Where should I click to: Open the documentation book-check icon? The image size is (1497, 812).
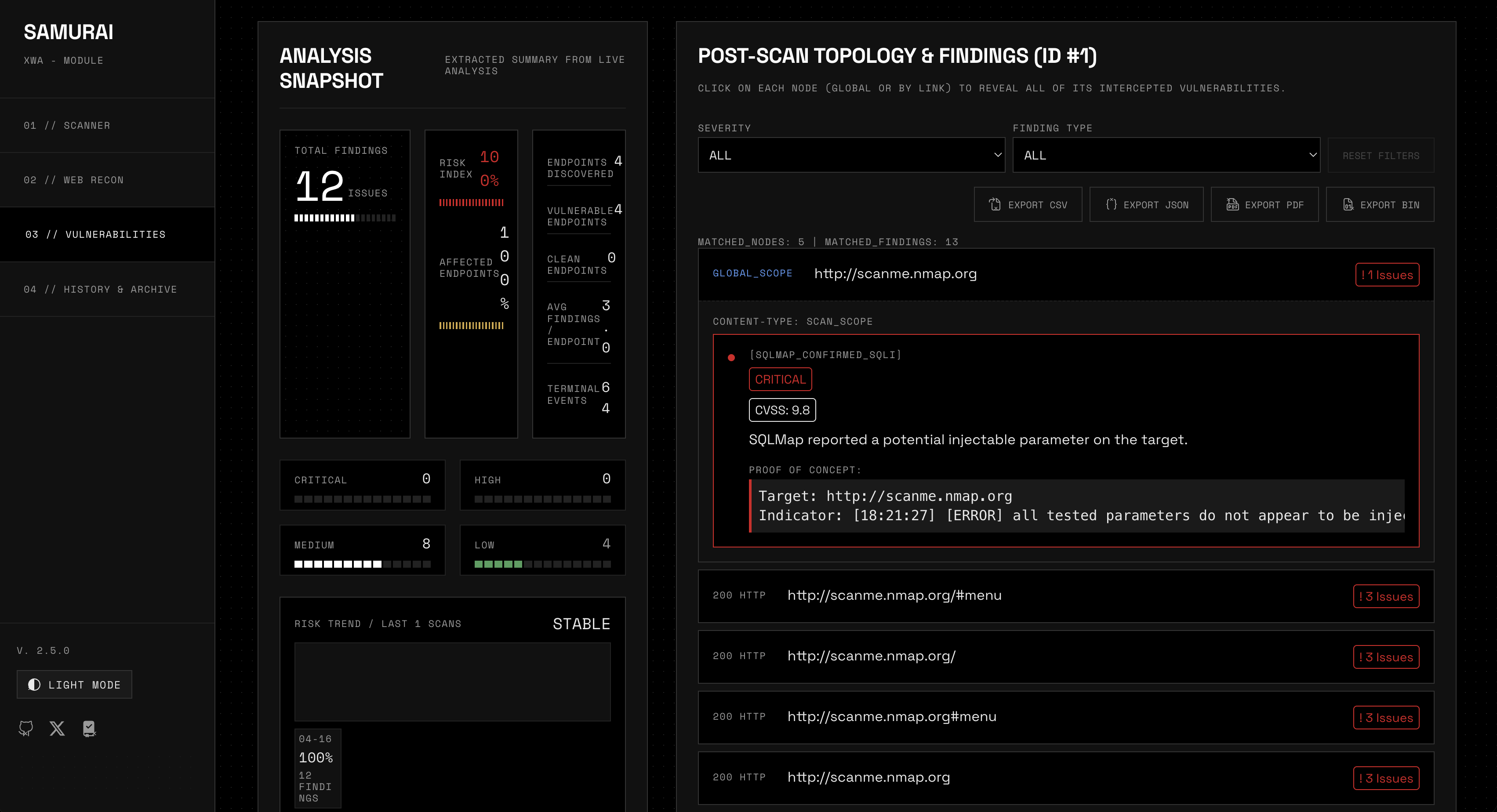point(89,729)
